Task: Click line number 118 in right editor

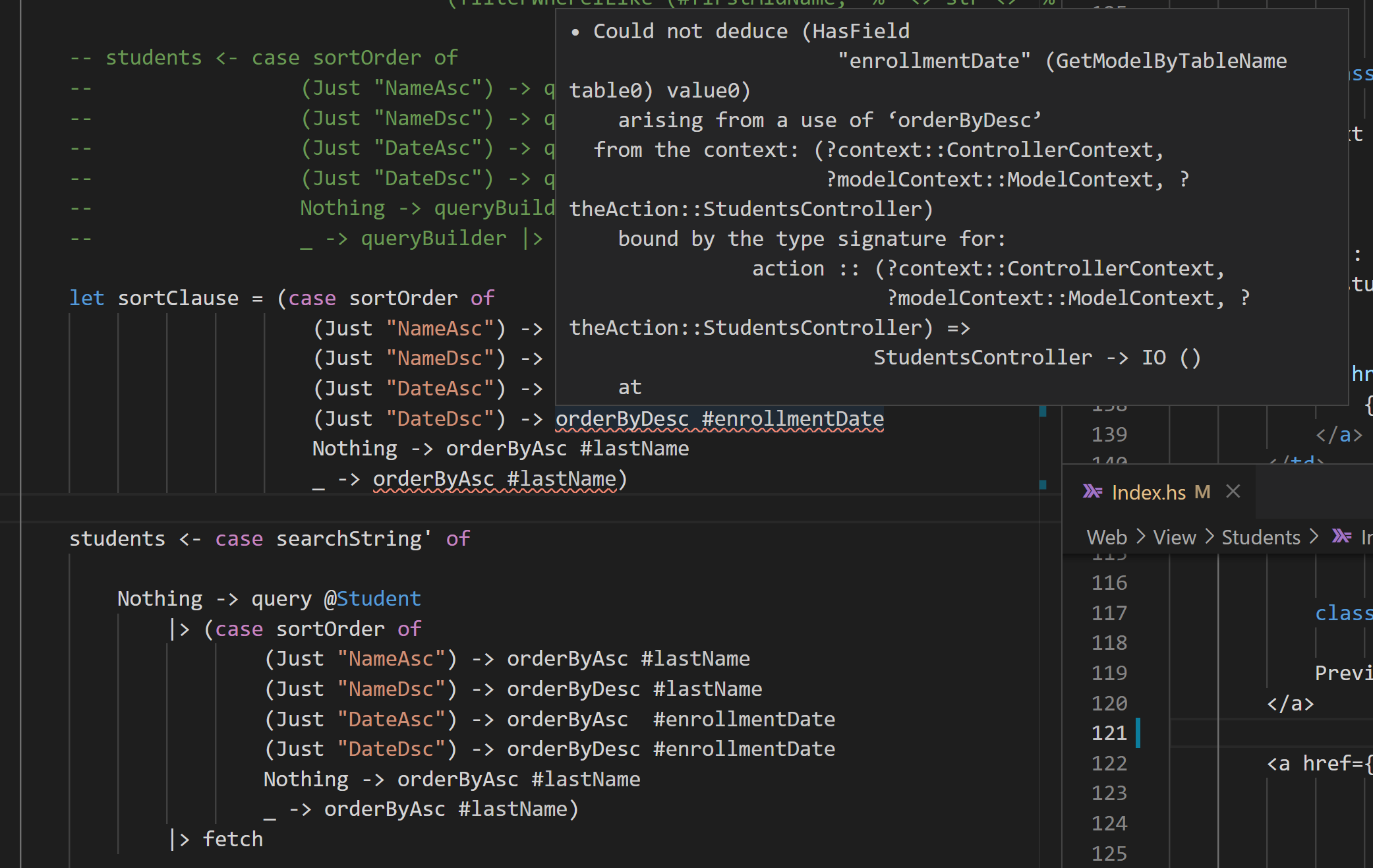Action: pyautogui.click(x=1109, y=643)
